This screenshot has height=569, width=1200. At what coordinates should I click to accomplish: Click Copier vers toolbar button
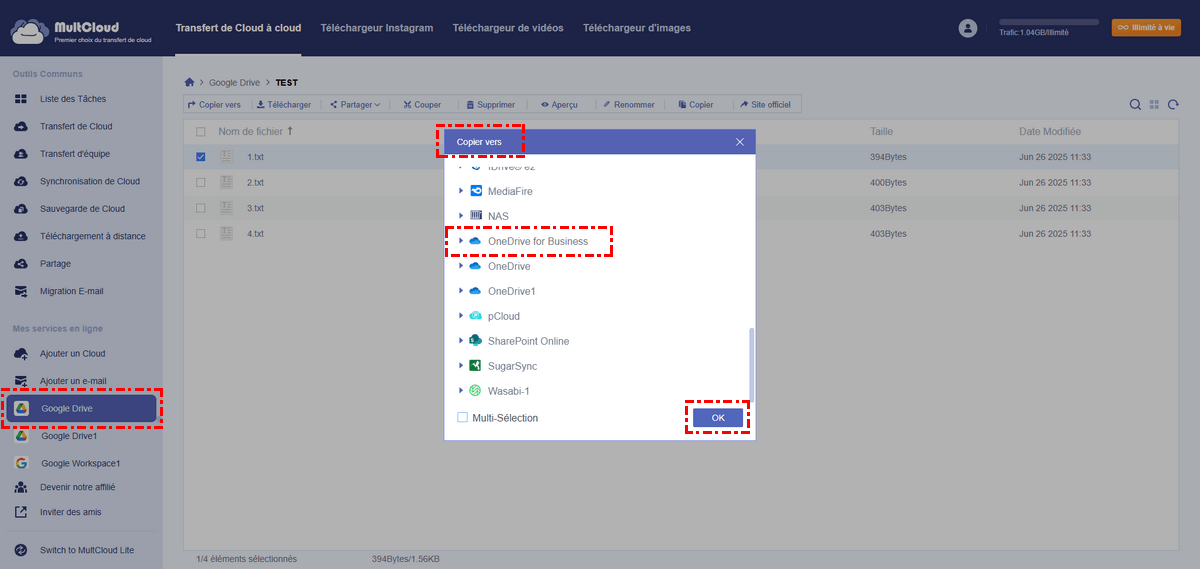point(214,105)
